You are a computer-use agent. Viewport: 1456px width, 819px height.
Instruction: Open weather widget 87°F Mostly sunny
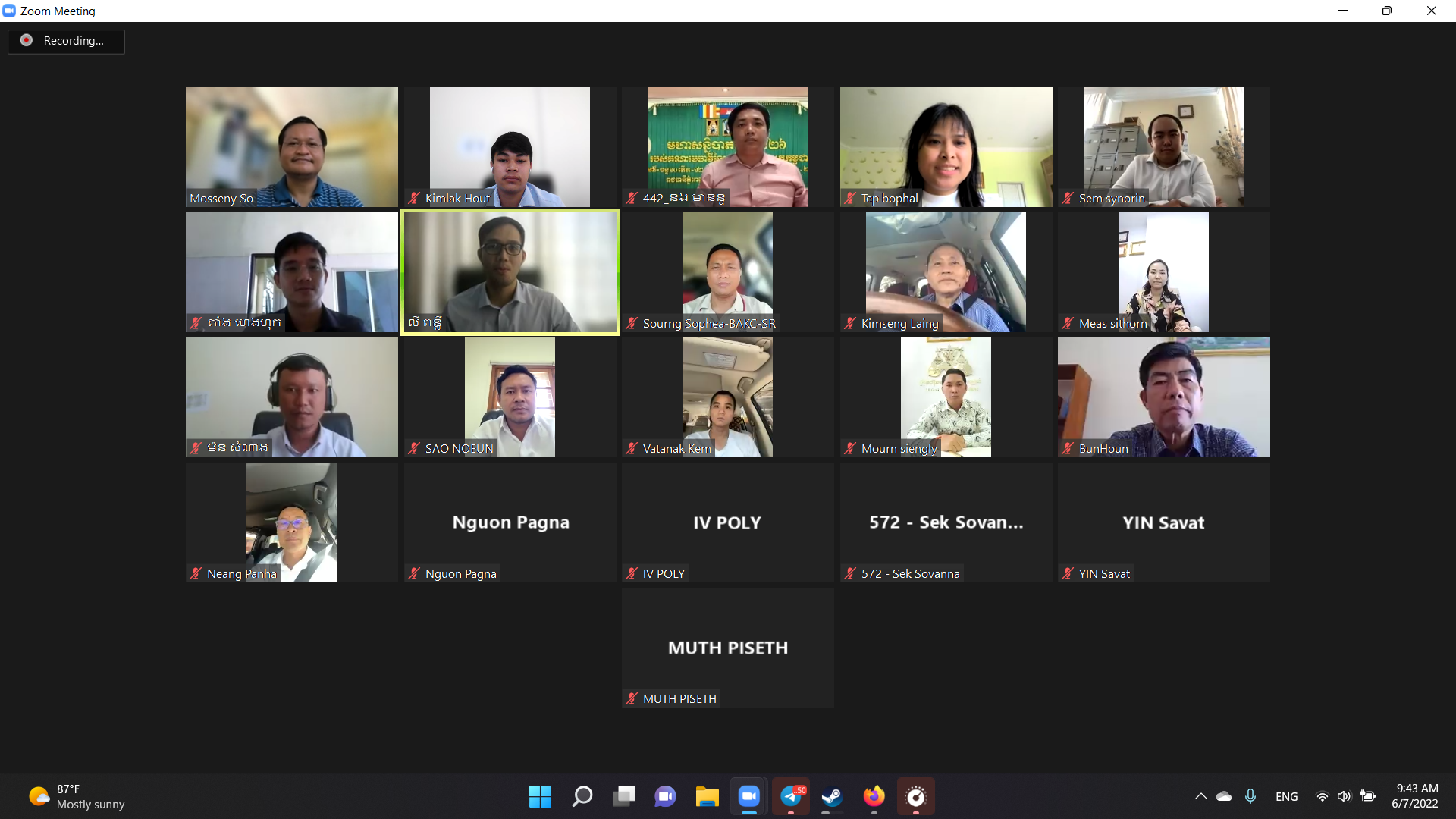(x=76, y=796)
